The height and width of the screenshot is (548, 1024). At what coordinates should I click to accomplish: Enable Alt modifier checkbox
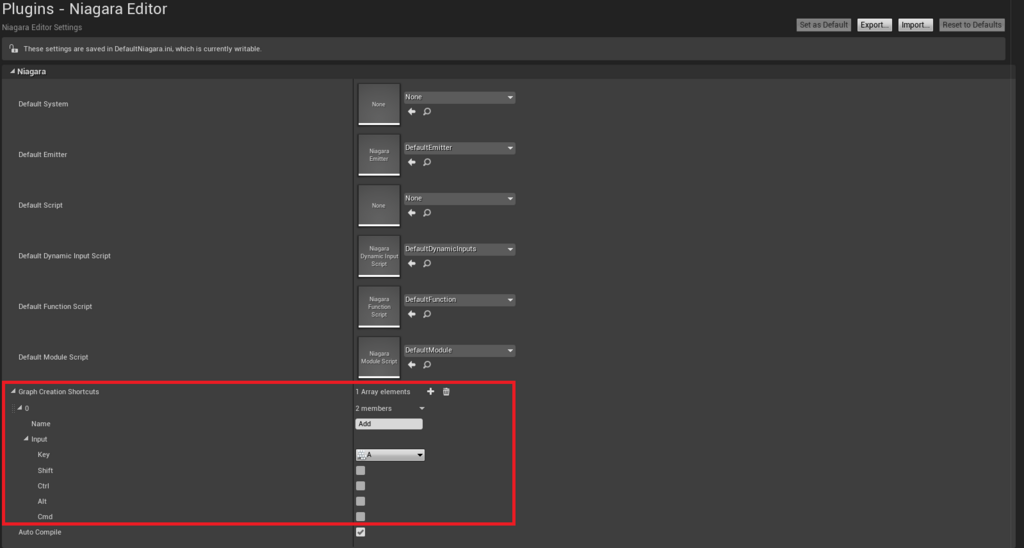point(360,502)
